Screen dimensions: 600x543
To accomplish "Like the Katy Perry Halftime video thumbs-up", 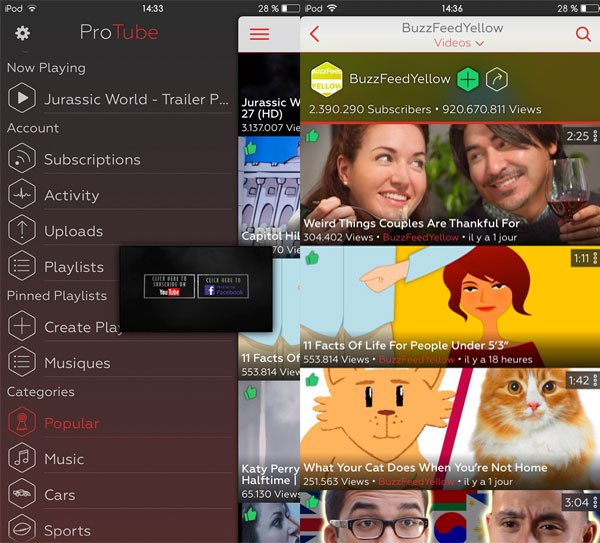I will click(x=250, y=392).
